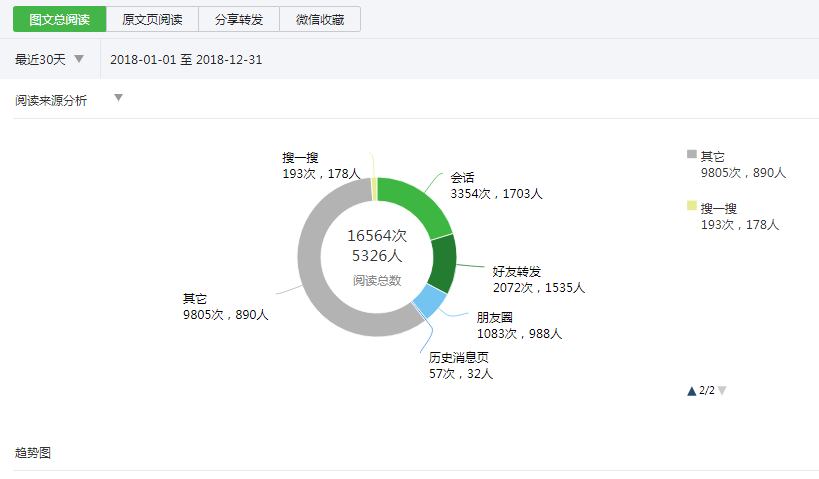Open the 阅读来源分析 dropdown arrow

[118, 98]
